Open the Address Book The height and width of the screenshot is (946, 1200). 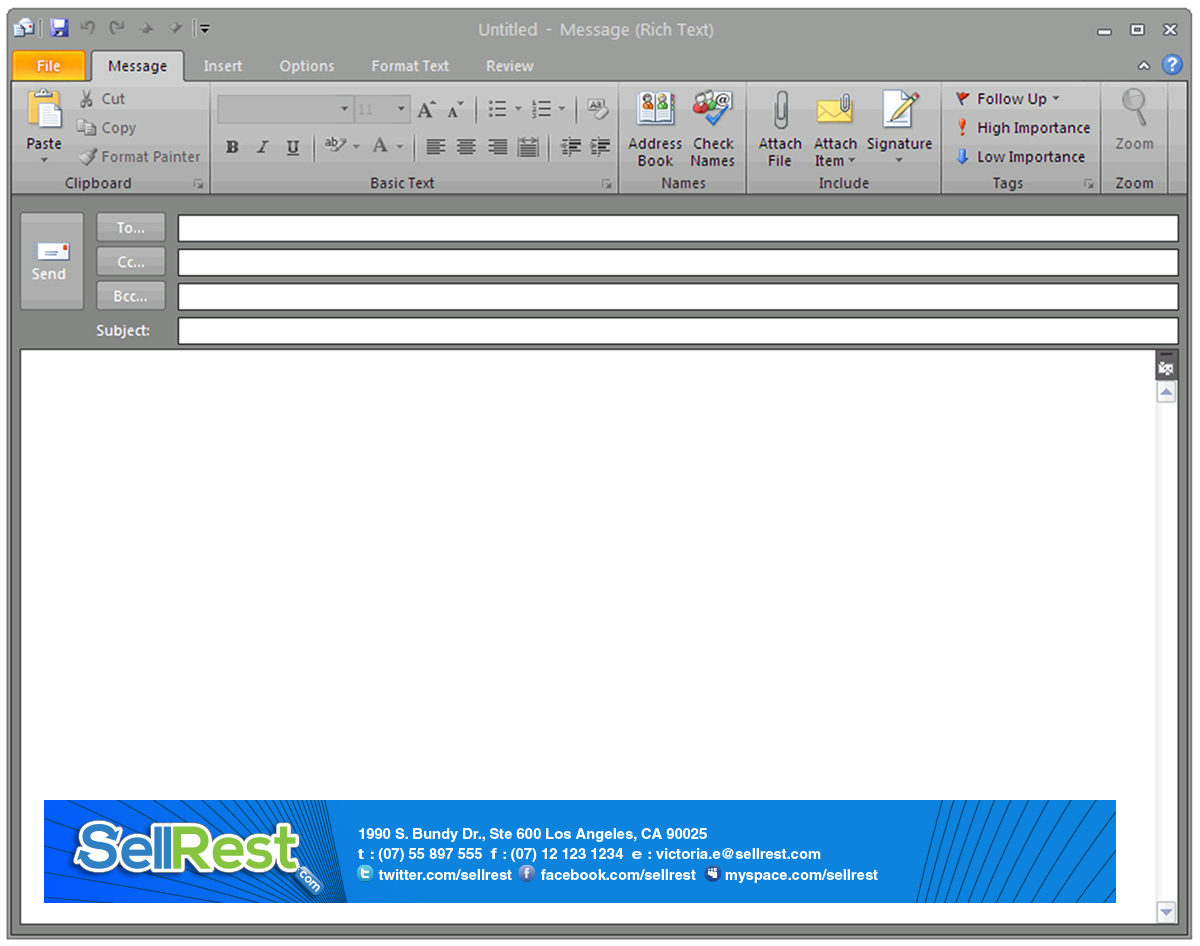(x=655, y=129)
